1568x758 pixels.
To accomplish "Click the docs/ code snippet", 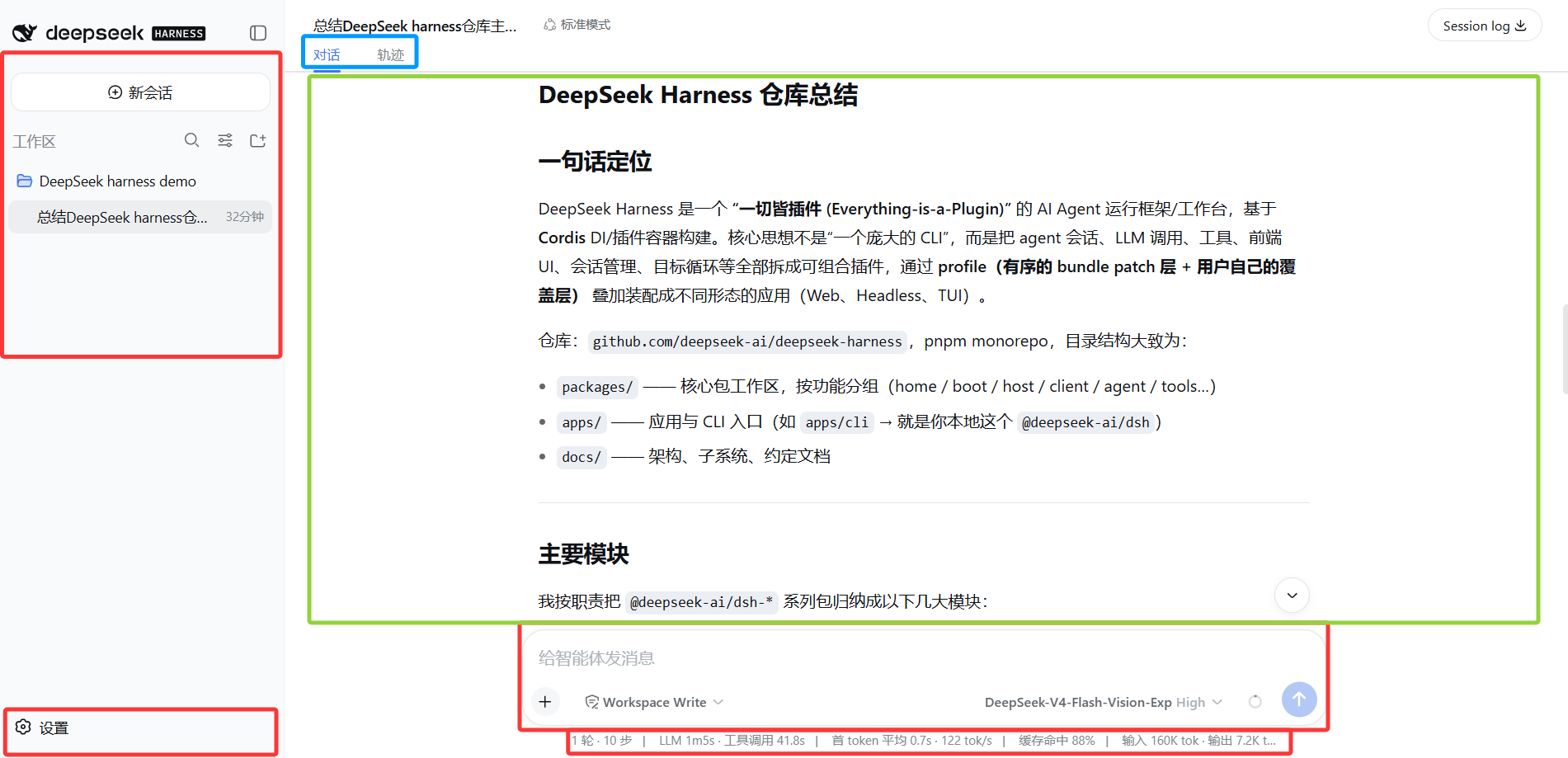I will coord(582,457).
